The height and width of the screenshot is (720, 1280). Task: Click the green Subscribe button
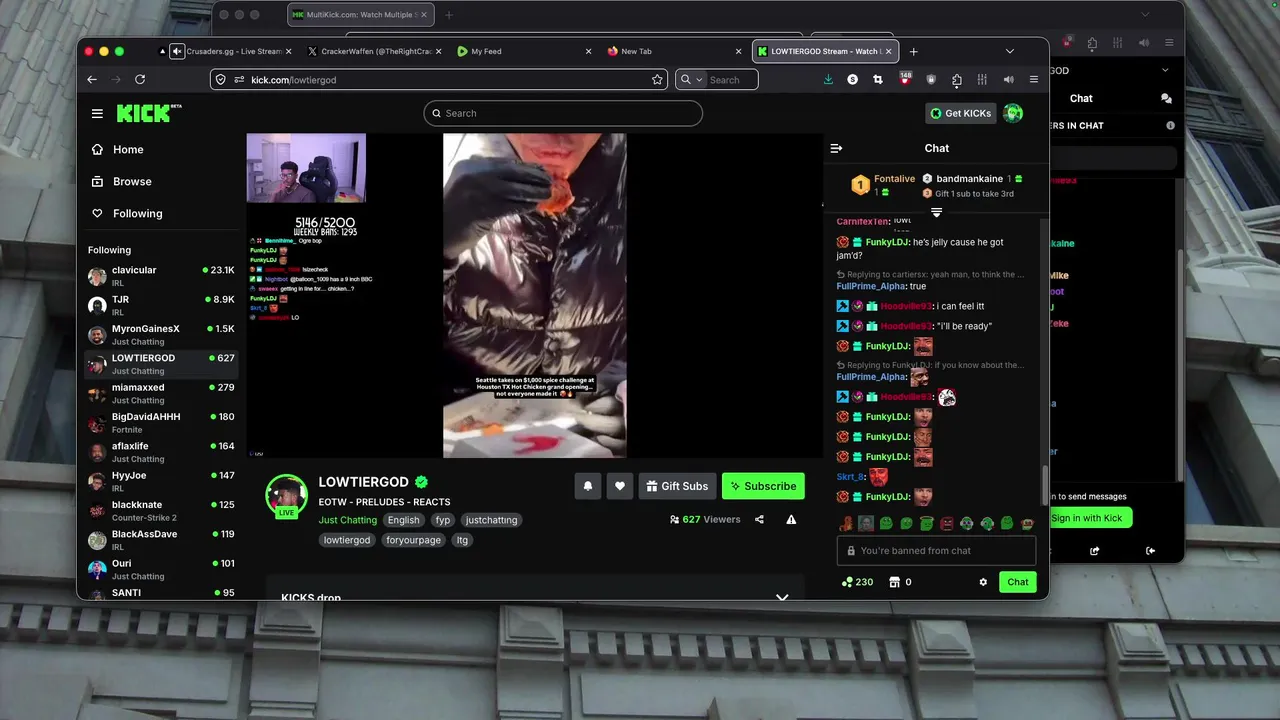pyautogui.click(x=763, y=486)
